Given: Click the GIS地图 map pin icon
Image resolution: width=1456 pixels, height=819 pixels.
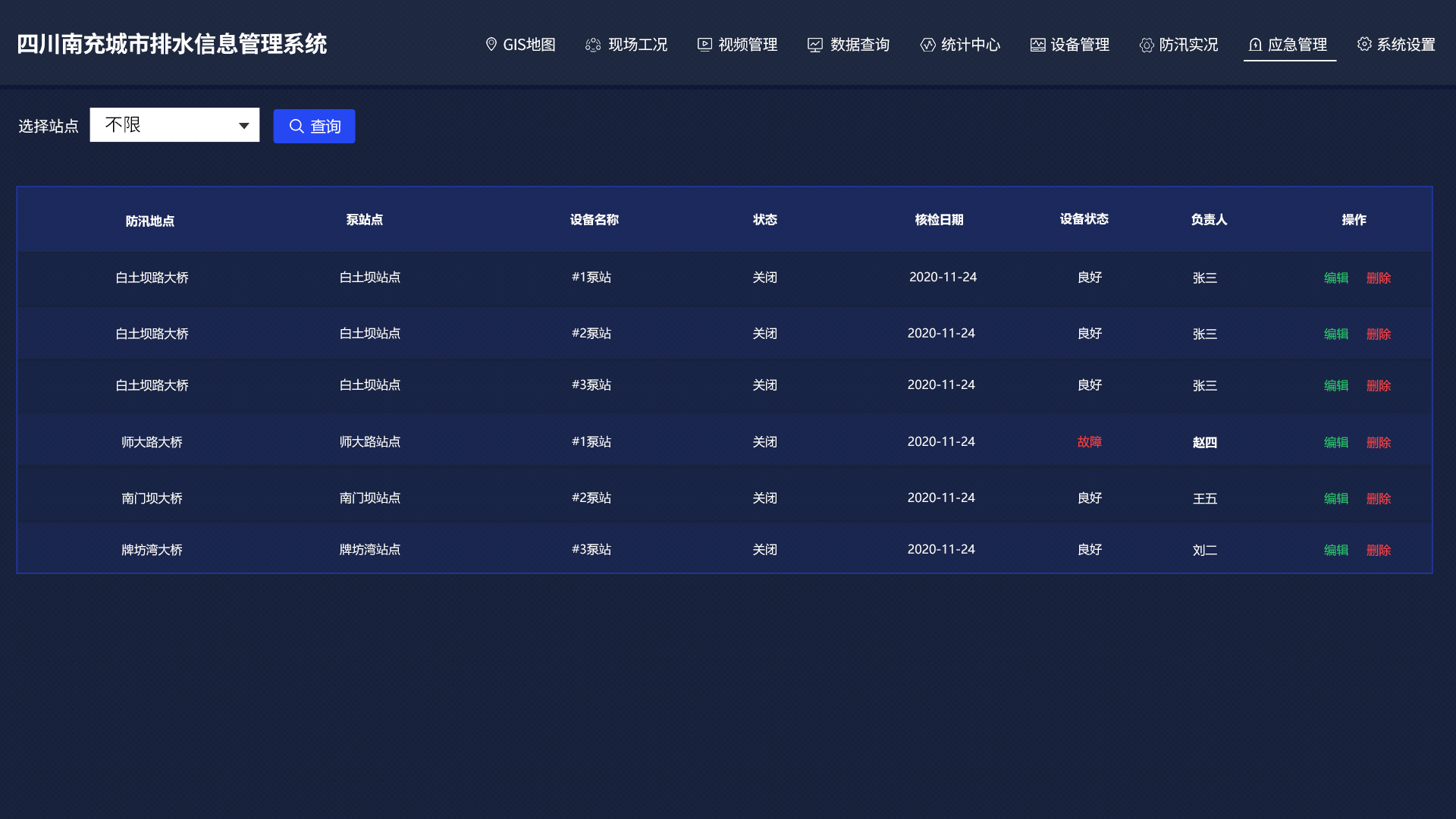Looking at the screenshot, I should point(491,45).
